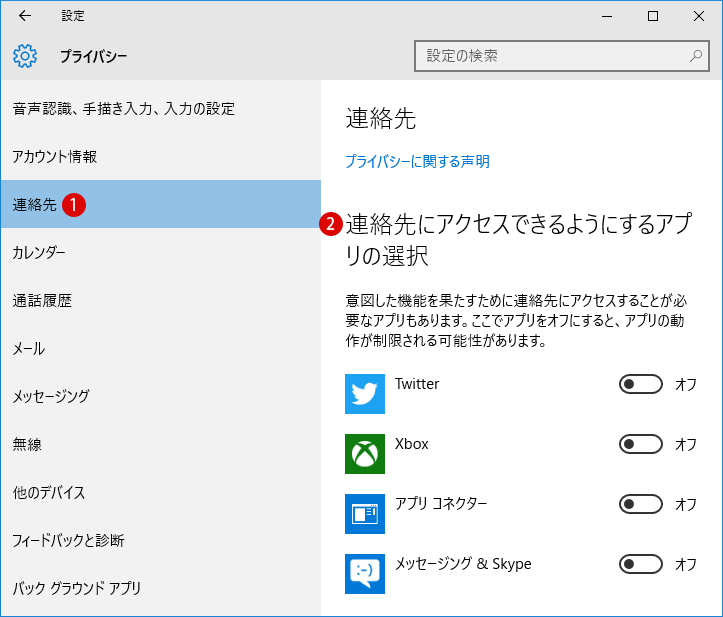The height and width of the screenshot is (617, 723).
Task: Click the privacy settings gear icon
Action: (x=25, y=56)
